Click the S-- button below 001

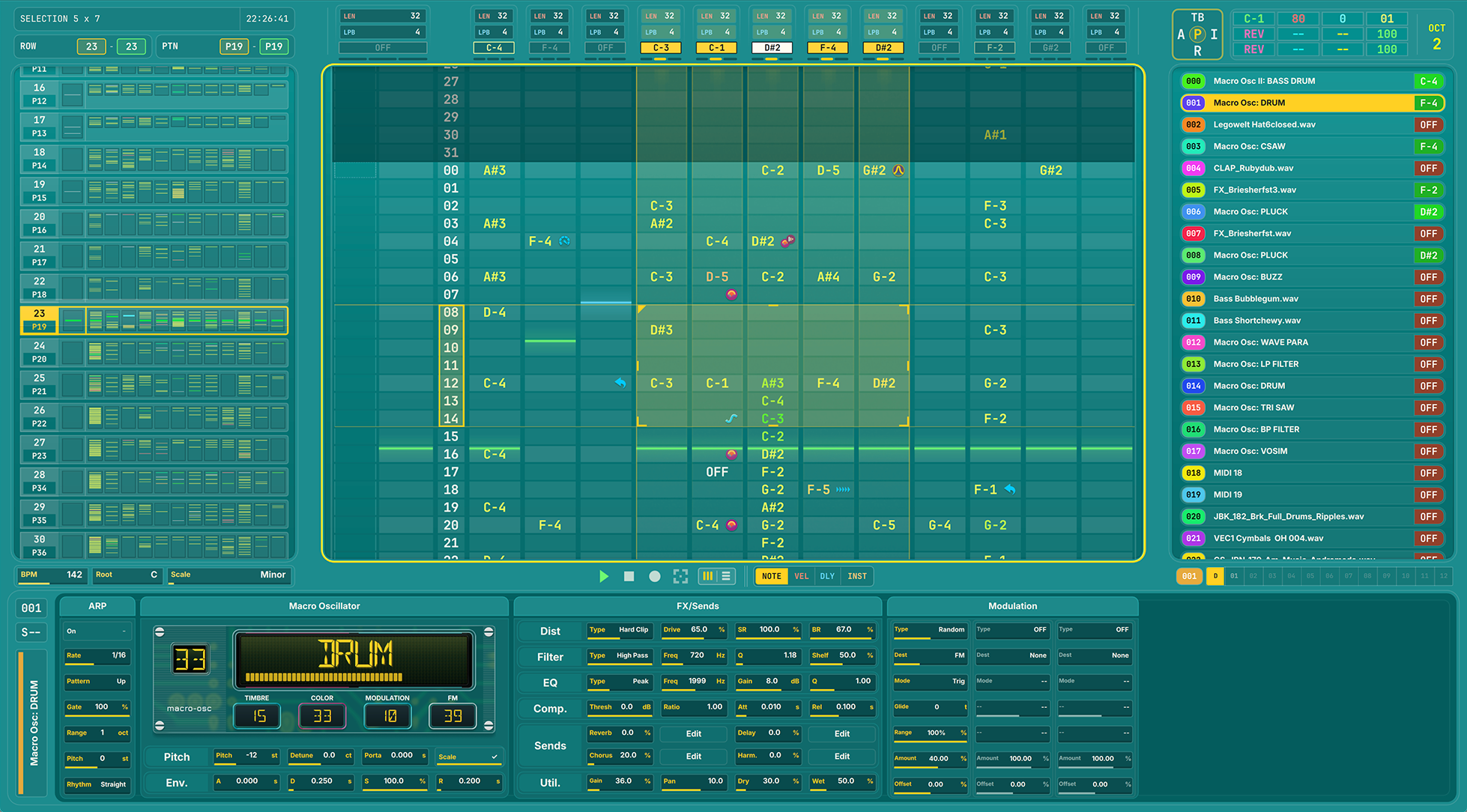(31, 632)
